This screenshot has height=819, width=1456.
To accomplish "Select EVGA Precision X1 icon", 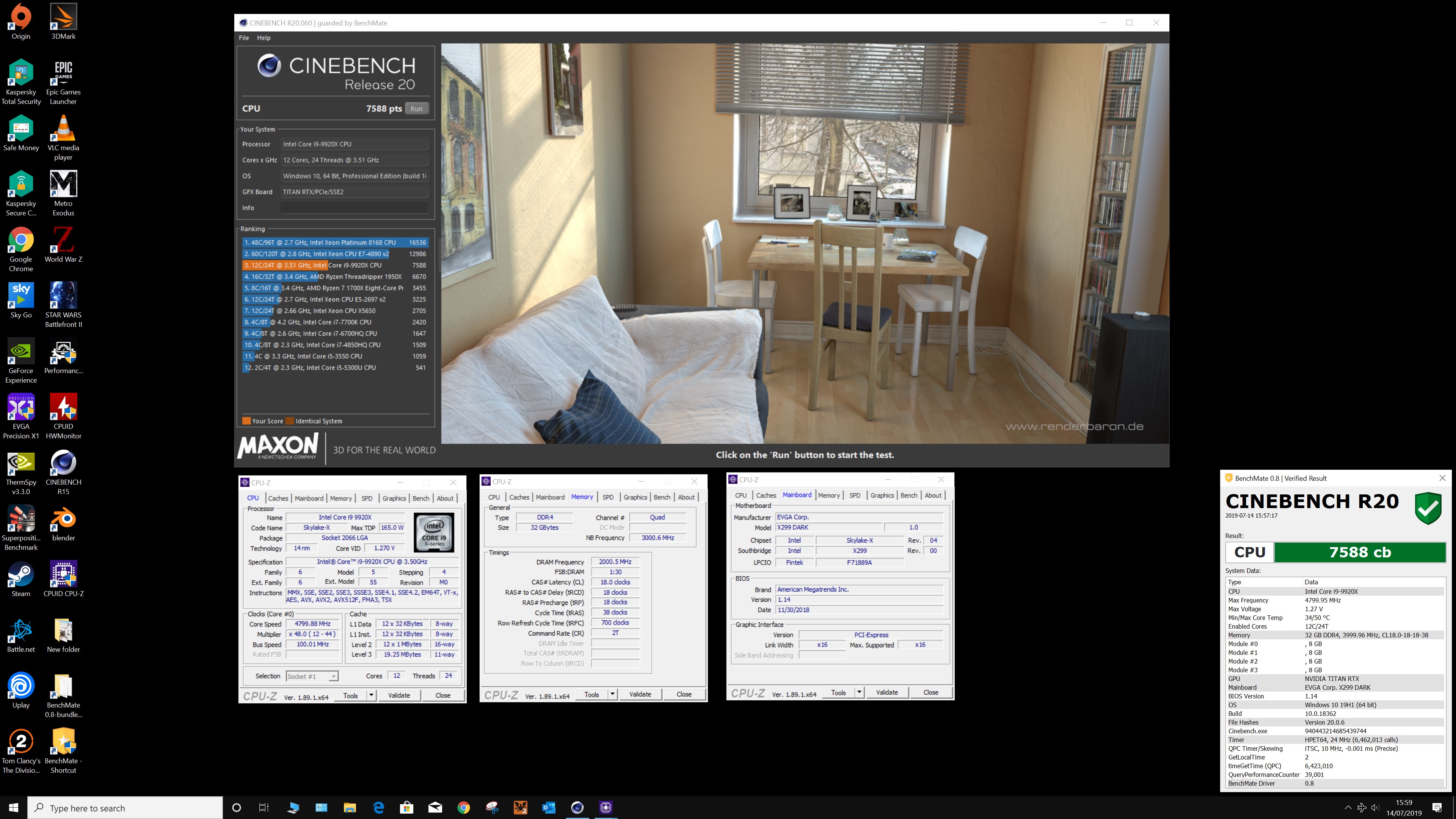I will tap(21, 417).
